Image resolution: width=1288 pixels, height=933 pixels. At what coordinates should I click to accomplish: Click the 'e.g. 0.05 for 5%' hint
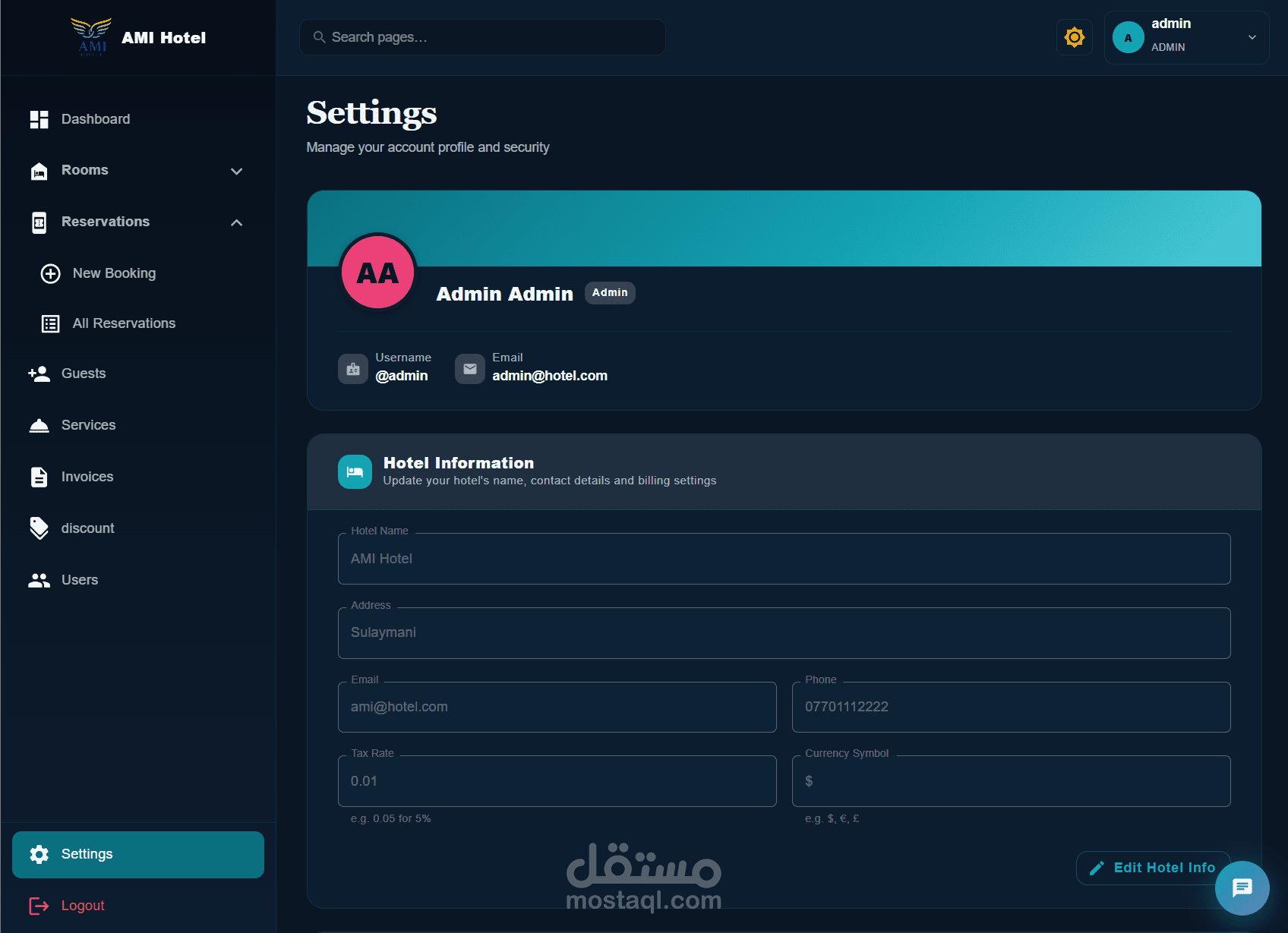[390, 818]
